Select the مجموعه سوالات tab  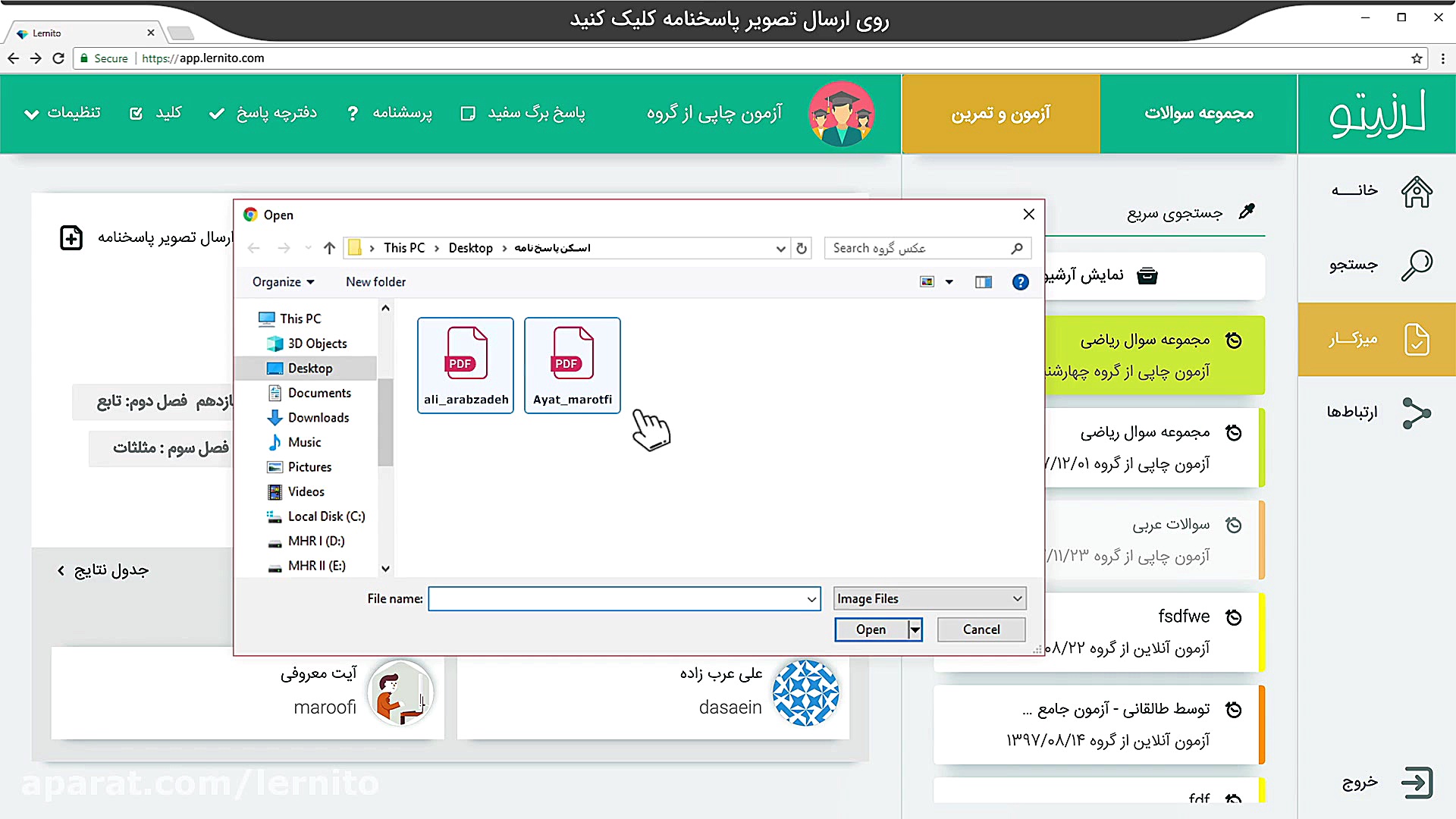coord(1197,114)
